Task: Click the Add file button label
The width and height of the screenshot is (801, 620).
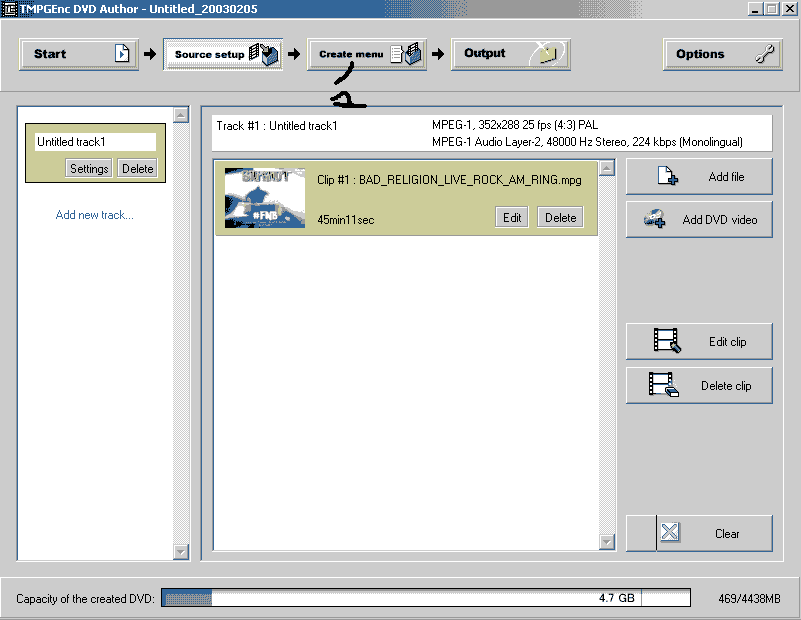Action: coord(726,177)
